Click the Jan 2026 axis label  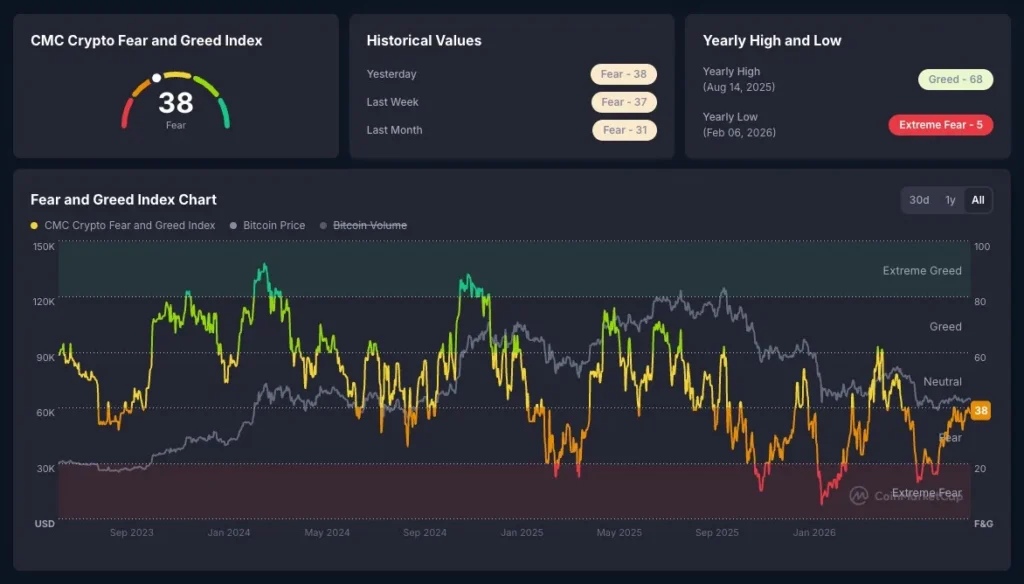tap(814, 532)
